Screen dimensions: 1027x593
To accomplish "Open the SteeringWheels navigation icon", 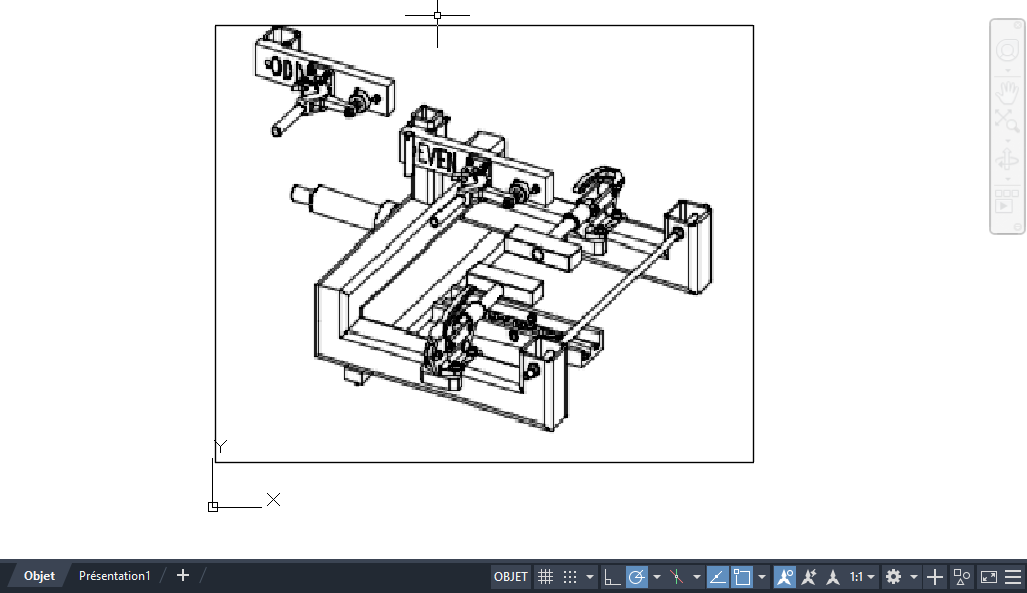I will [1007, 50].
